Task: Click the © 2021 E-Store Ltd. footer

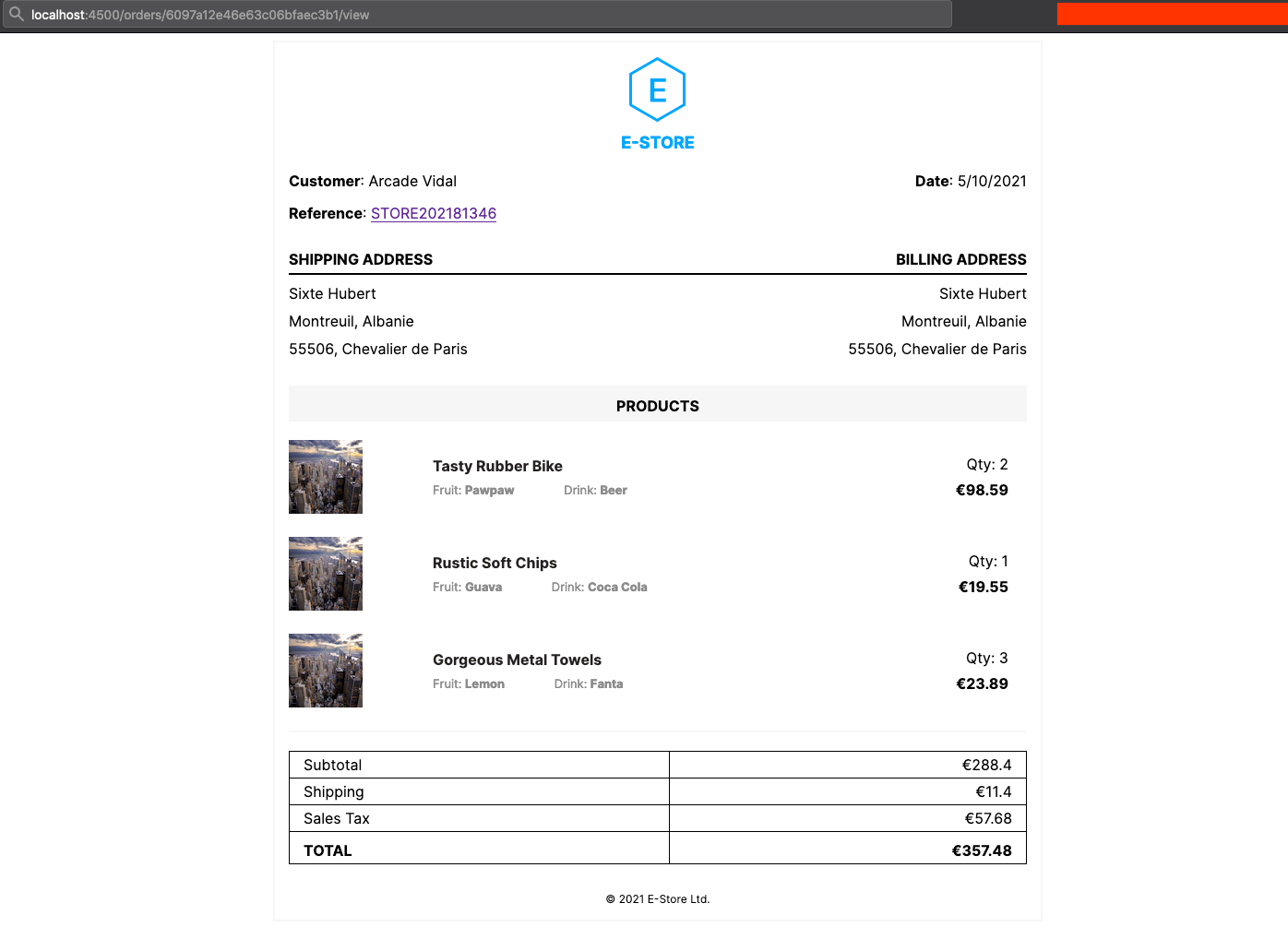Action: (x=658, y=898)
